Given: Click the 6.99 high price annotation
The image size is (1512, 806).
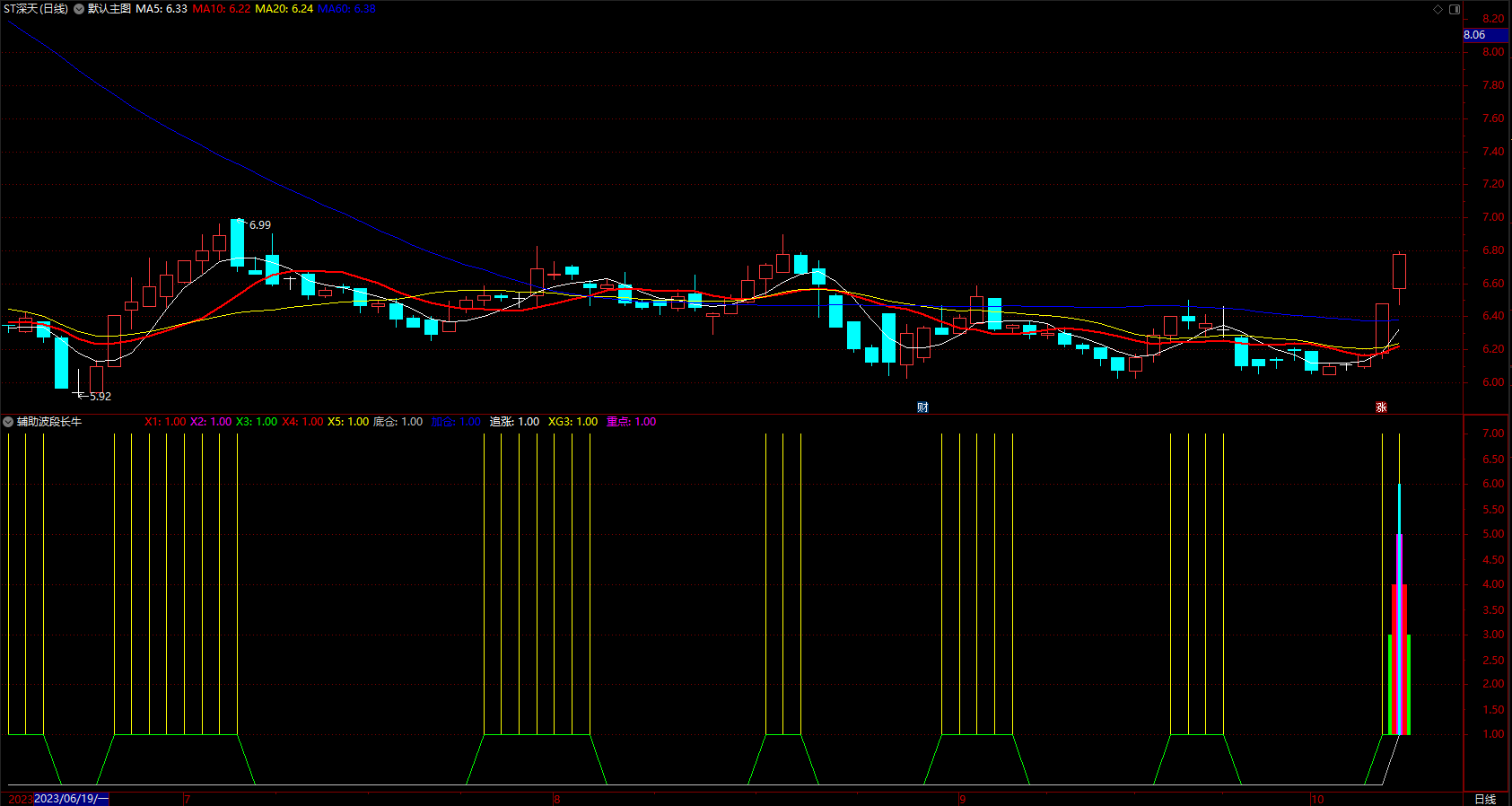Looking at the screenshot, I should [x=259, y=225].
